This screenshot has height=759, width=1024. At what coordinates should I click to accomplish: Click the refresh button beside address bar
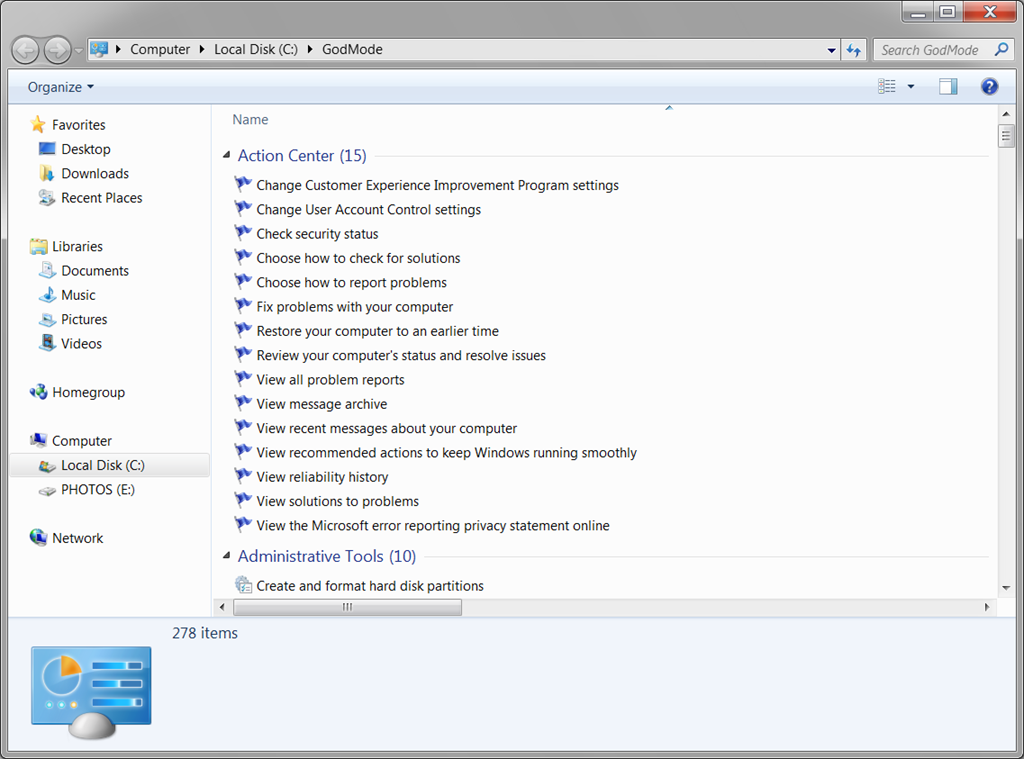point(854,50)
